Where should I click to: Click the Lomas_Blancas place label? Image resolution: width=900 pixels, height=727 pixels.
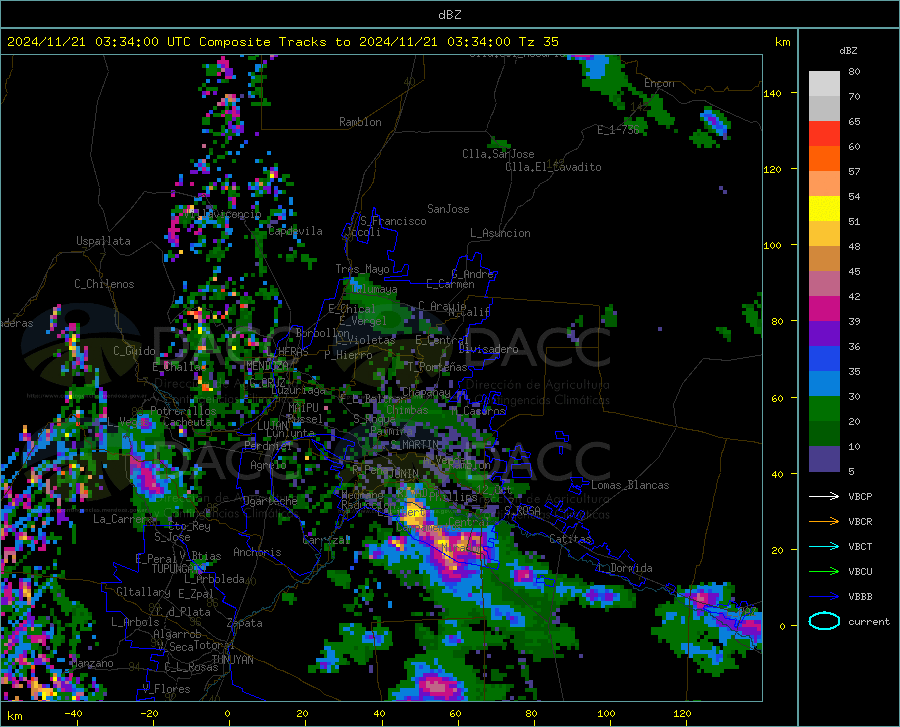coord(630,485)
